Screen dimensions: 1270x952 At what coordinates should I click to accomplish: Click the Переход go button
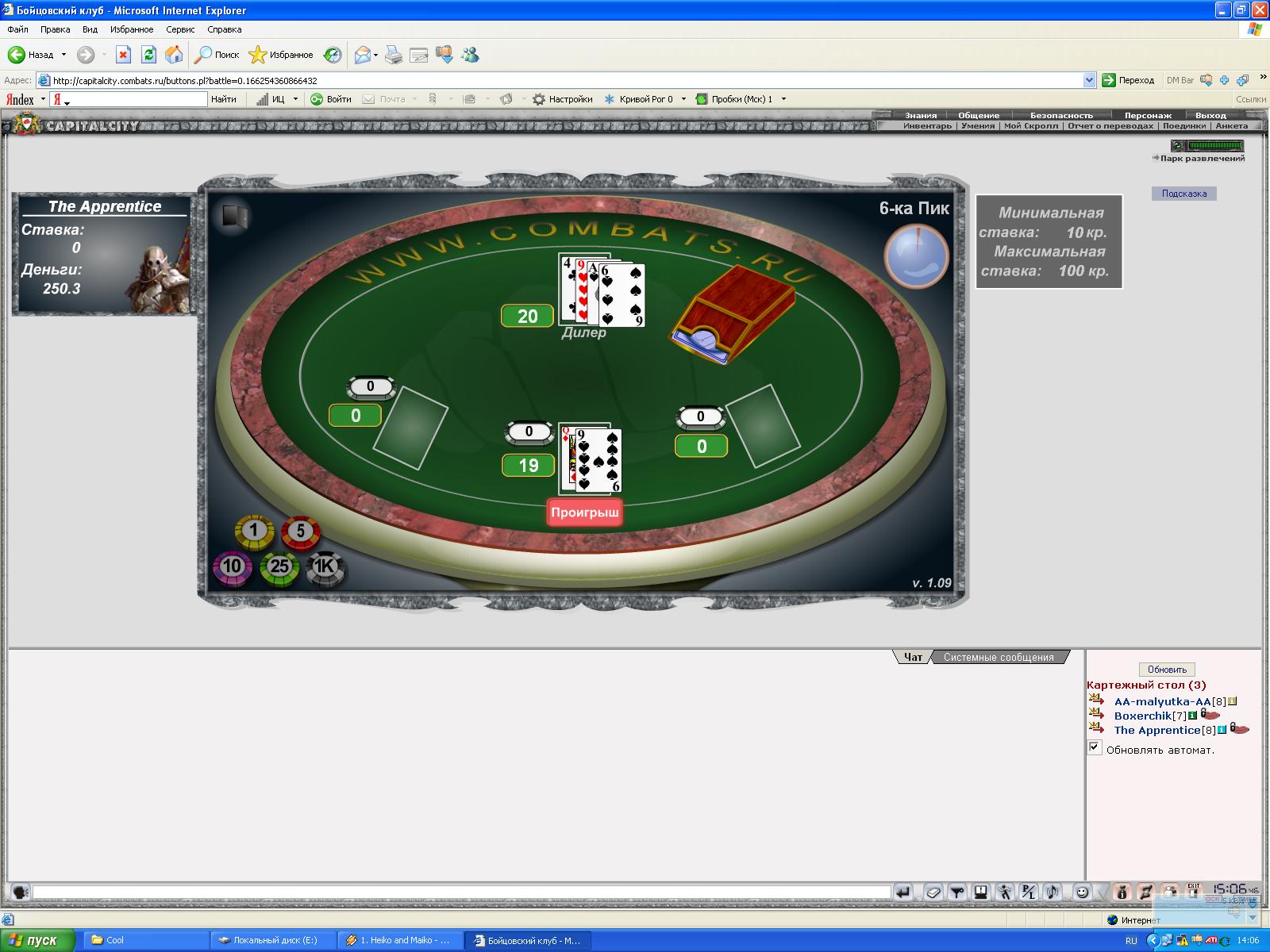(x=1128, y=80)
